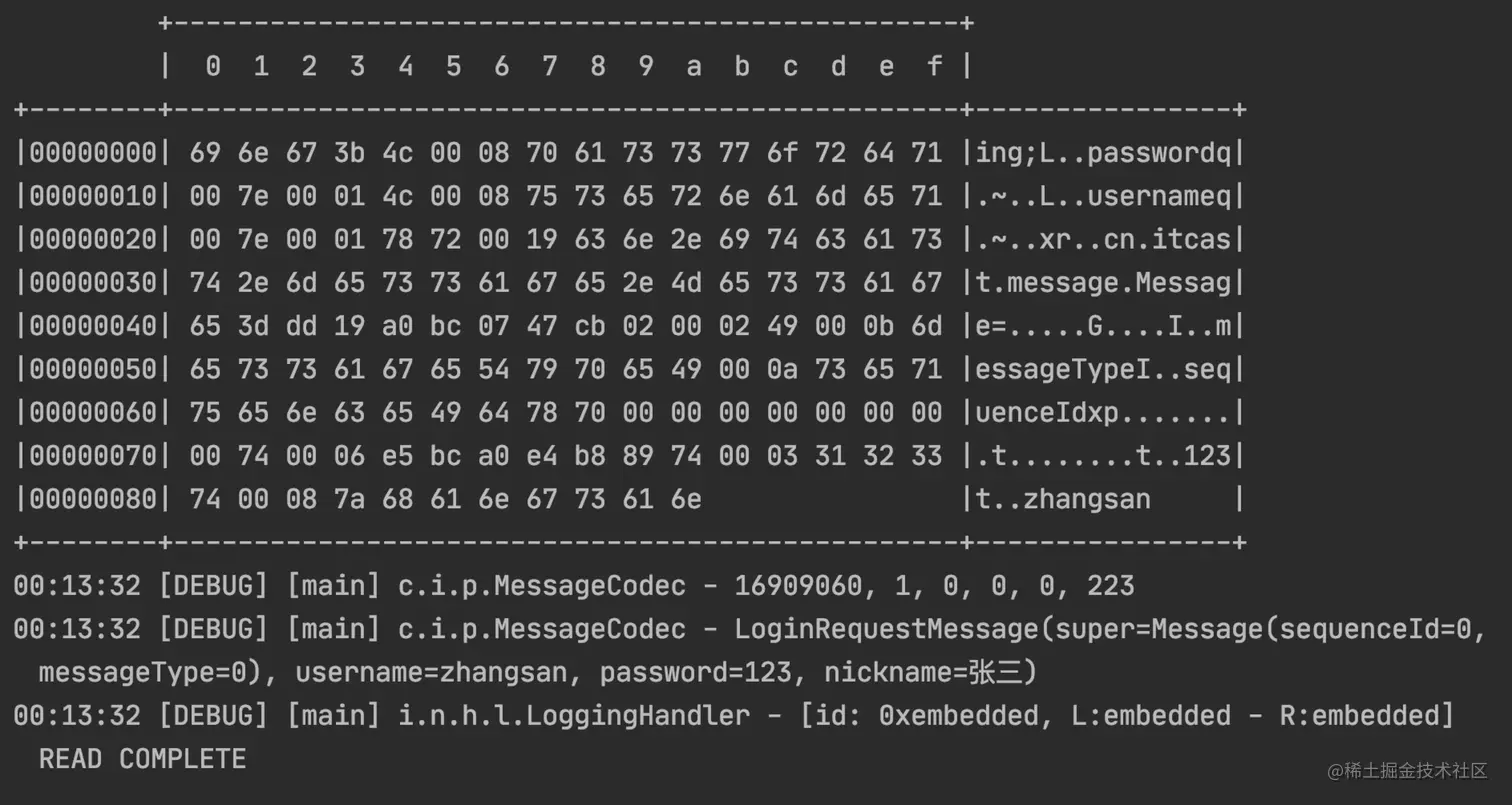
Task: Click the 'essageTypeI..seq' ASCII text
Action: (x=1103, y=369)
